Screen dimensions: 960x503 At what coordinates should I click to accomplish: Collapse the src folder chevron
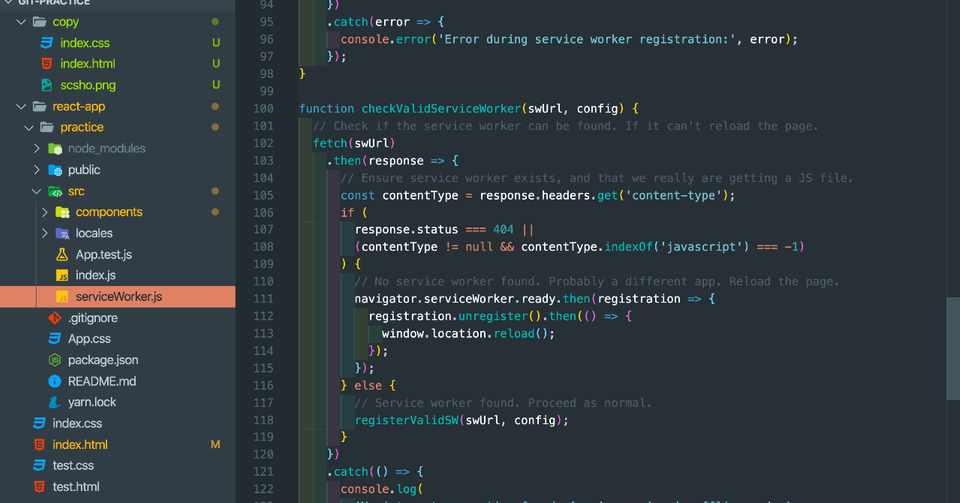(x=37, y=192)
